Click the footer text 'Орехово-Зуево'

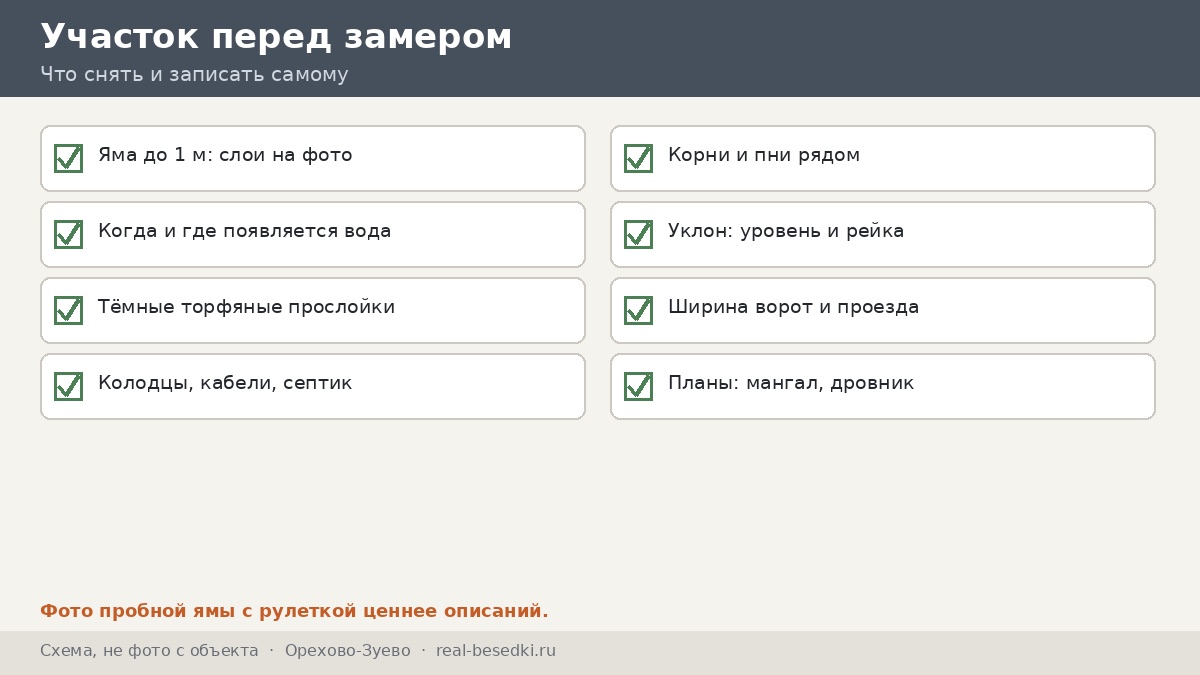click(x=347, y=651)
